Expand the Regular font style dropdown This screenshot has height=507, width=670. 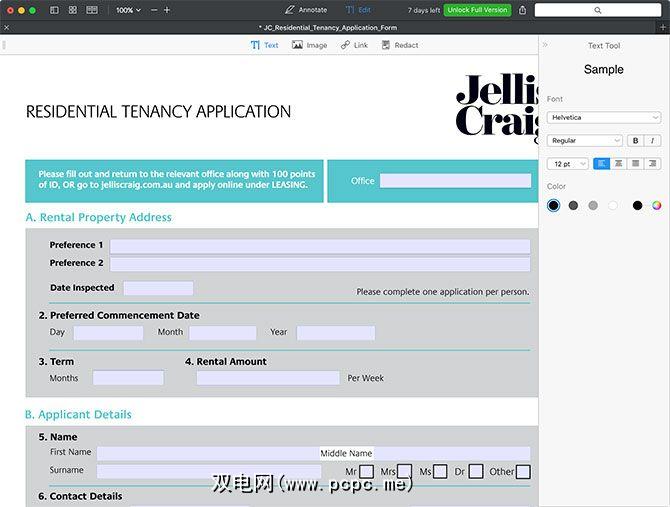point(585,141)
